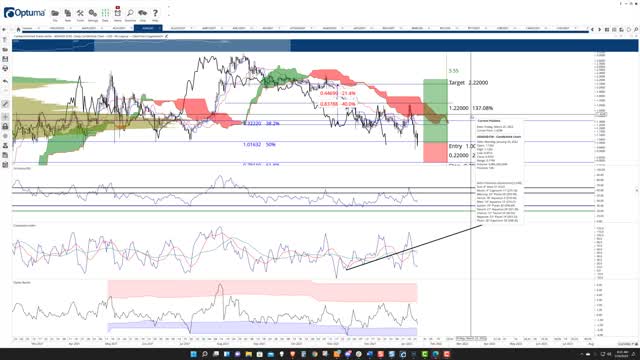Click the Optuma logo

pos(24,13)
